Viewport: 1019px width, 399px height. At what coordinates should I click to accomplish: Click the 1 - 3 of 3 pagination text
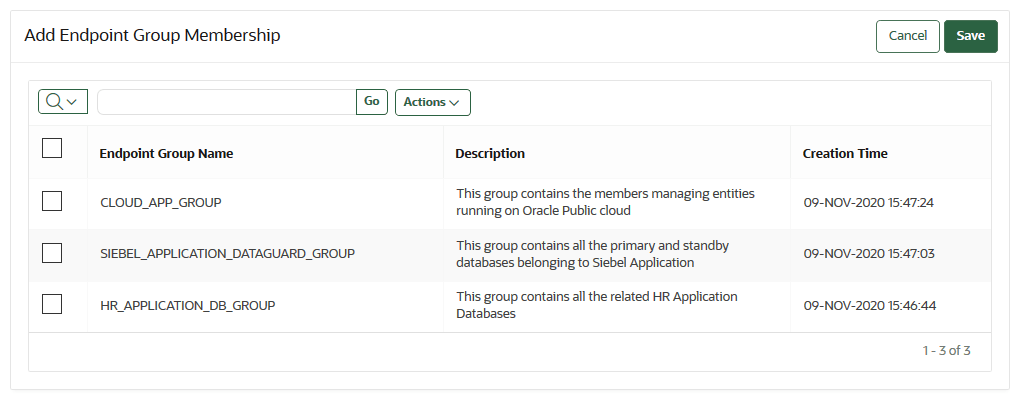tap(946, 351)
